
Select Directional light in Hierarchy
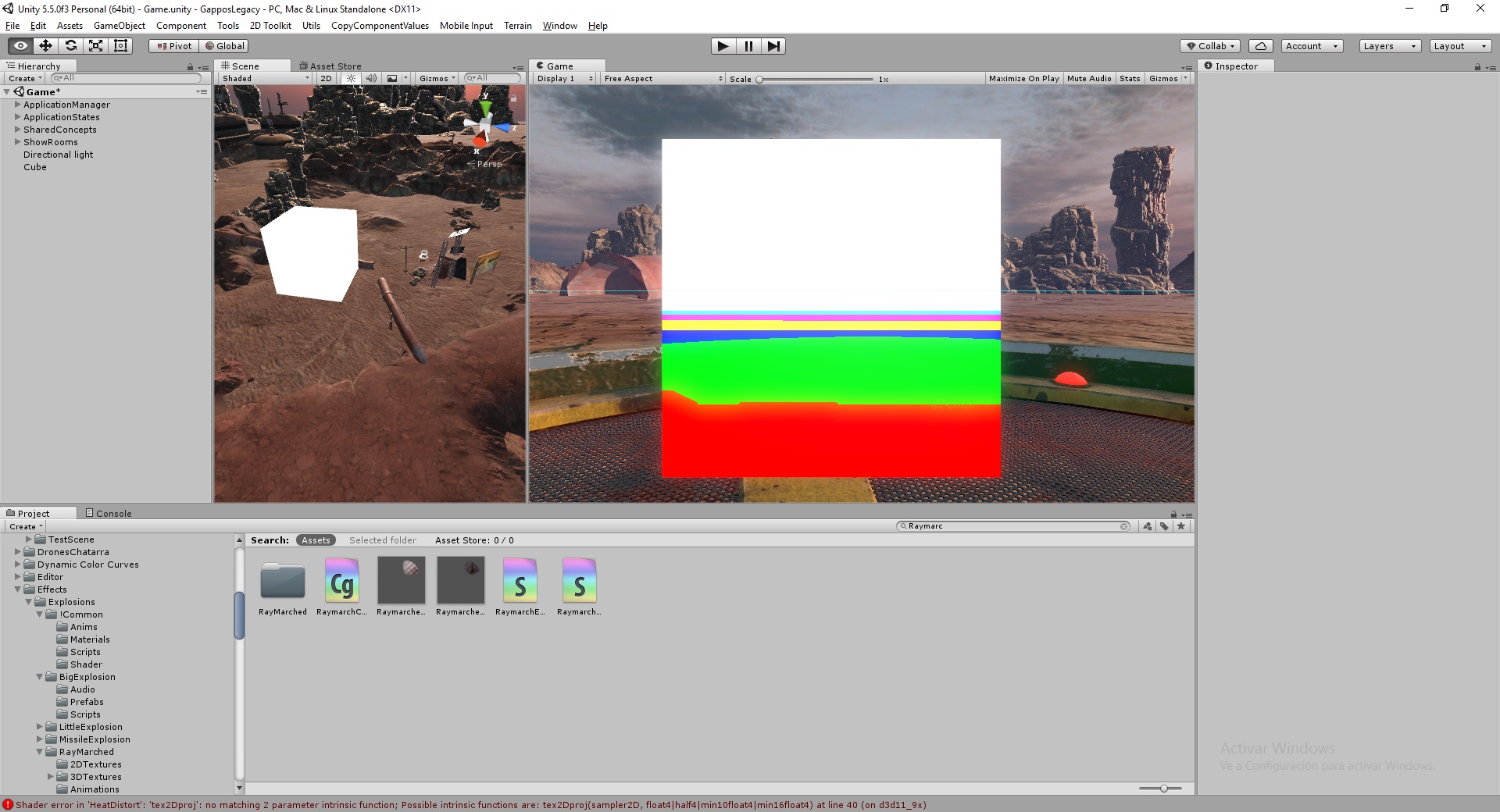click(x=58, y=155)
